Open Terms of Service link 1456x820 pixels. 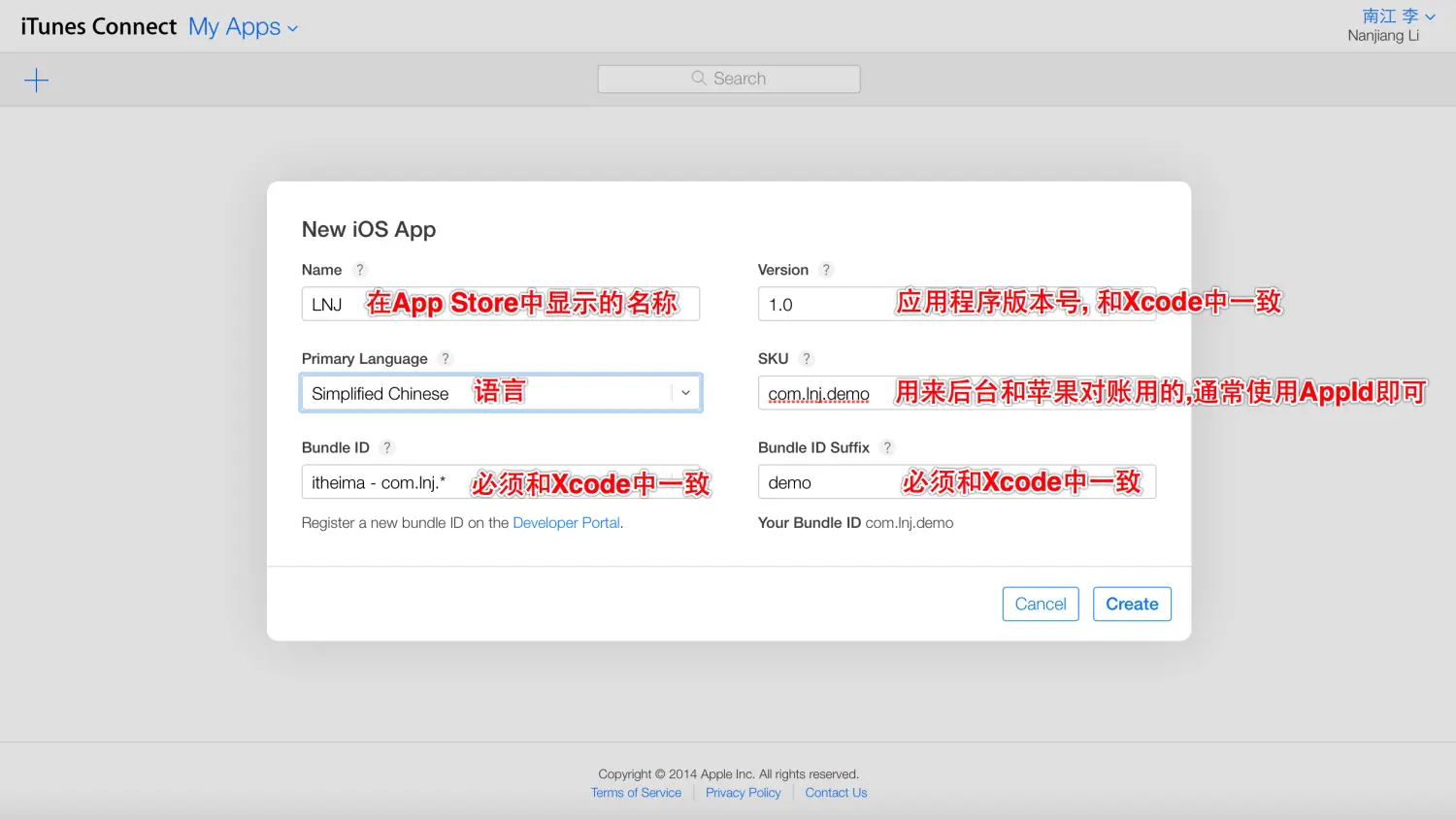tap(636, 793)
